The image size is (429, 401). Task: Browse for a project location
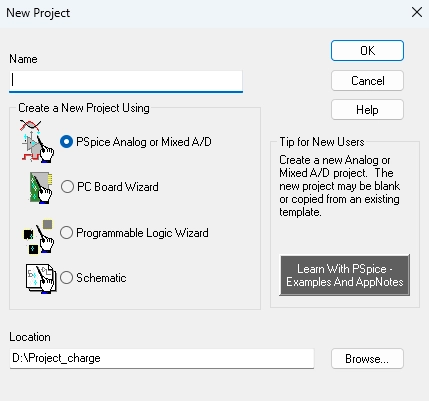(x=367, y=359)
